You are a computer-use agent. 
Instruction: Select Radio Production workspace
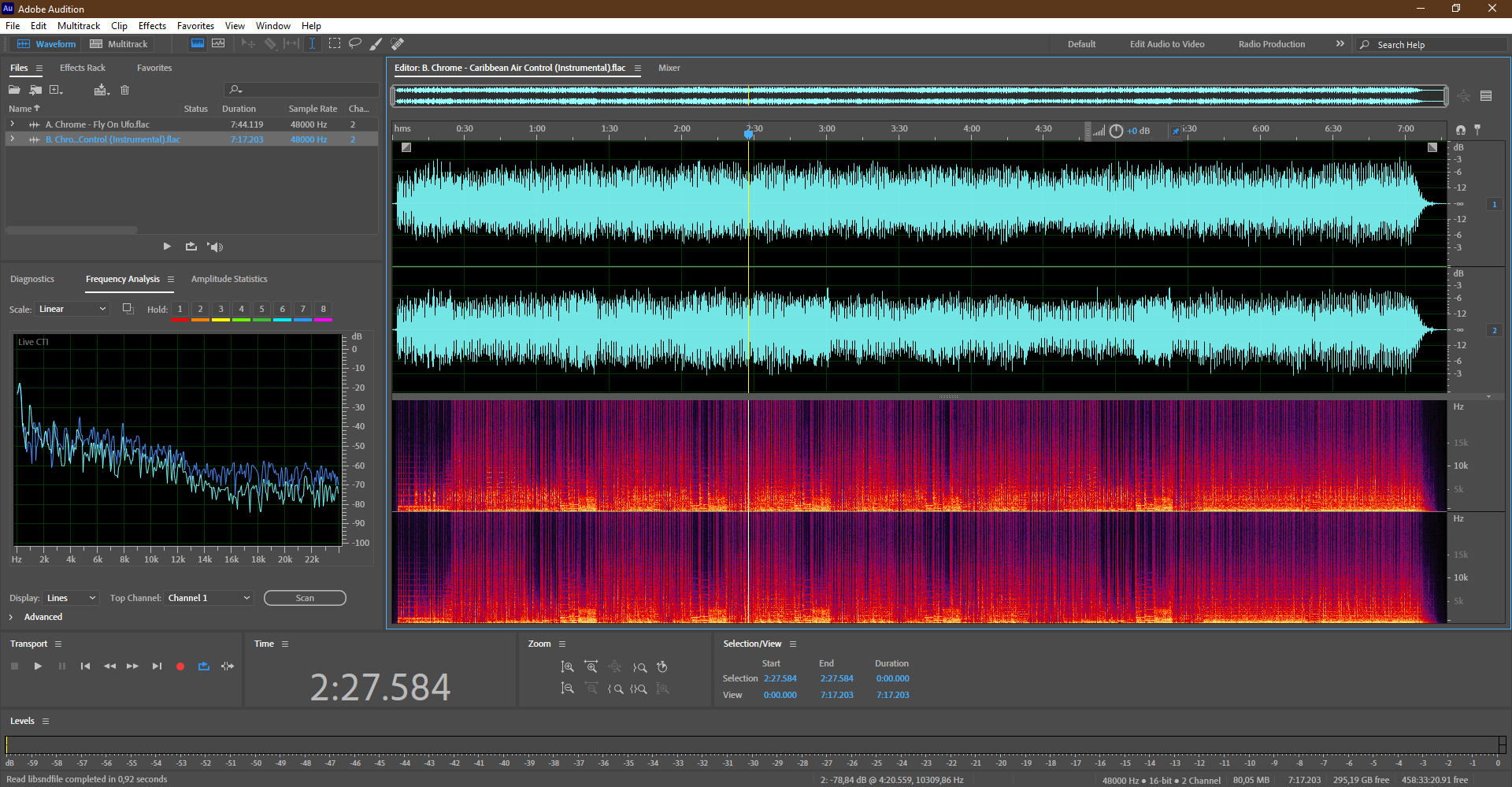click(1272, 44)
